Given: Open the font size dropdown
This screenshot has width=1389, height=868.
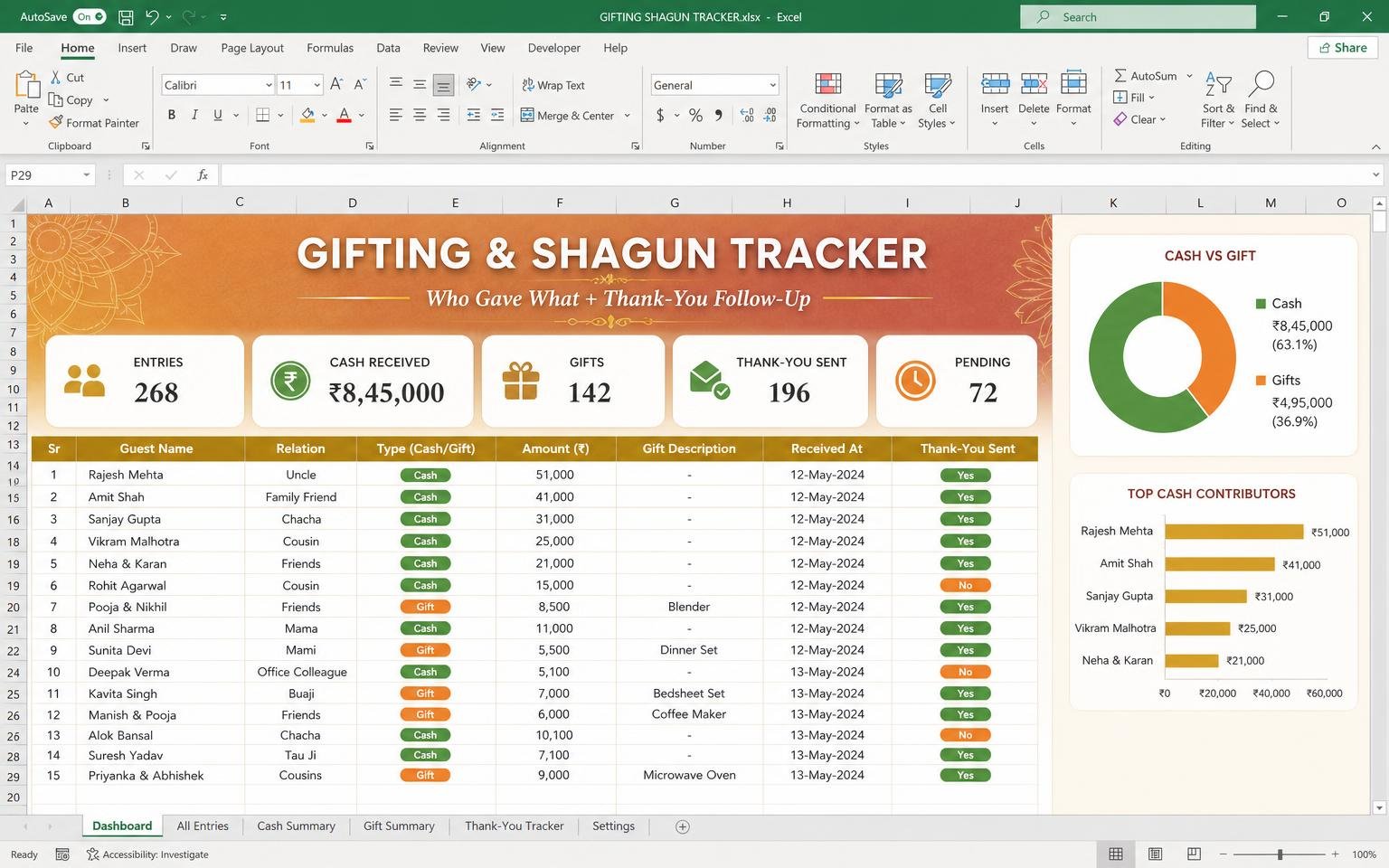Looking at the screenshot, I should [x=317, y=85].
